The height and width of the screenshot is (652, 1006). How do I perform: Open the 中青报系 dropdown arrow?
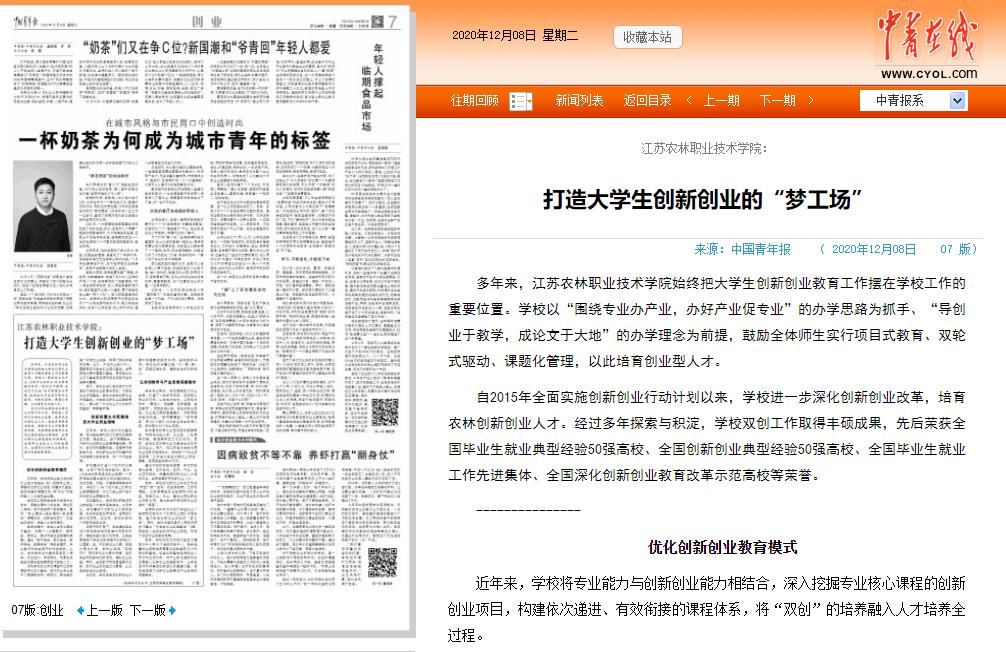(x=957, y=101)
